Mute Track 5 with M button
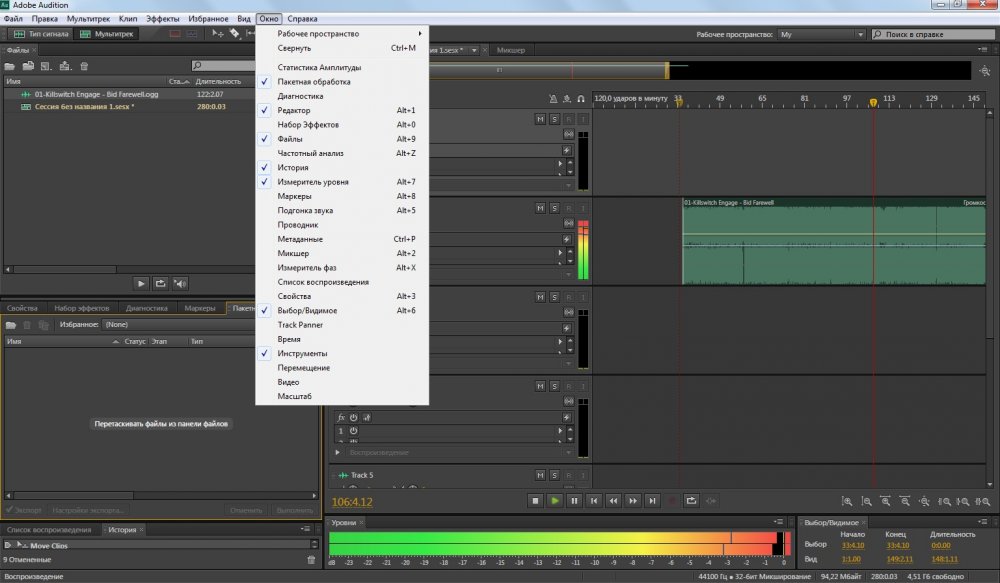The width and height of the screenshot is (1000, 583). pyautogui.click(x=540, y=475)
